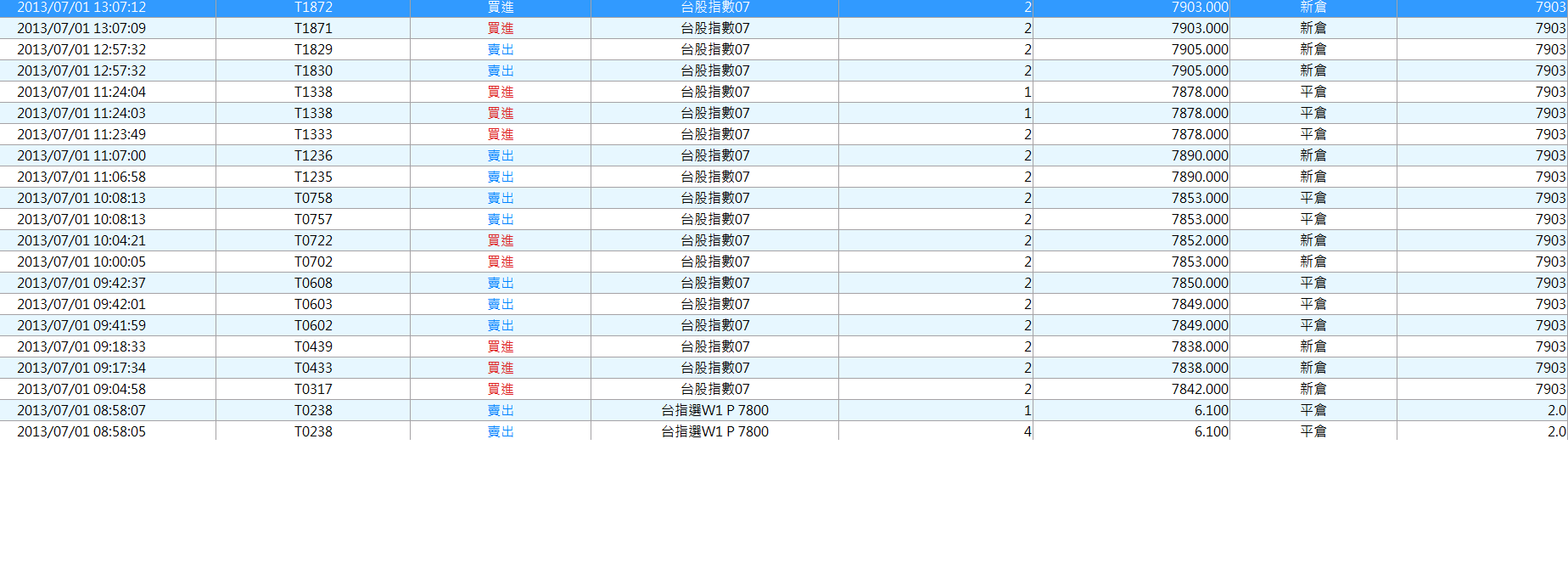Click 新倉 in the T0439 row
This screenshot has width=1568, height=574.
tap(1313, 346)
